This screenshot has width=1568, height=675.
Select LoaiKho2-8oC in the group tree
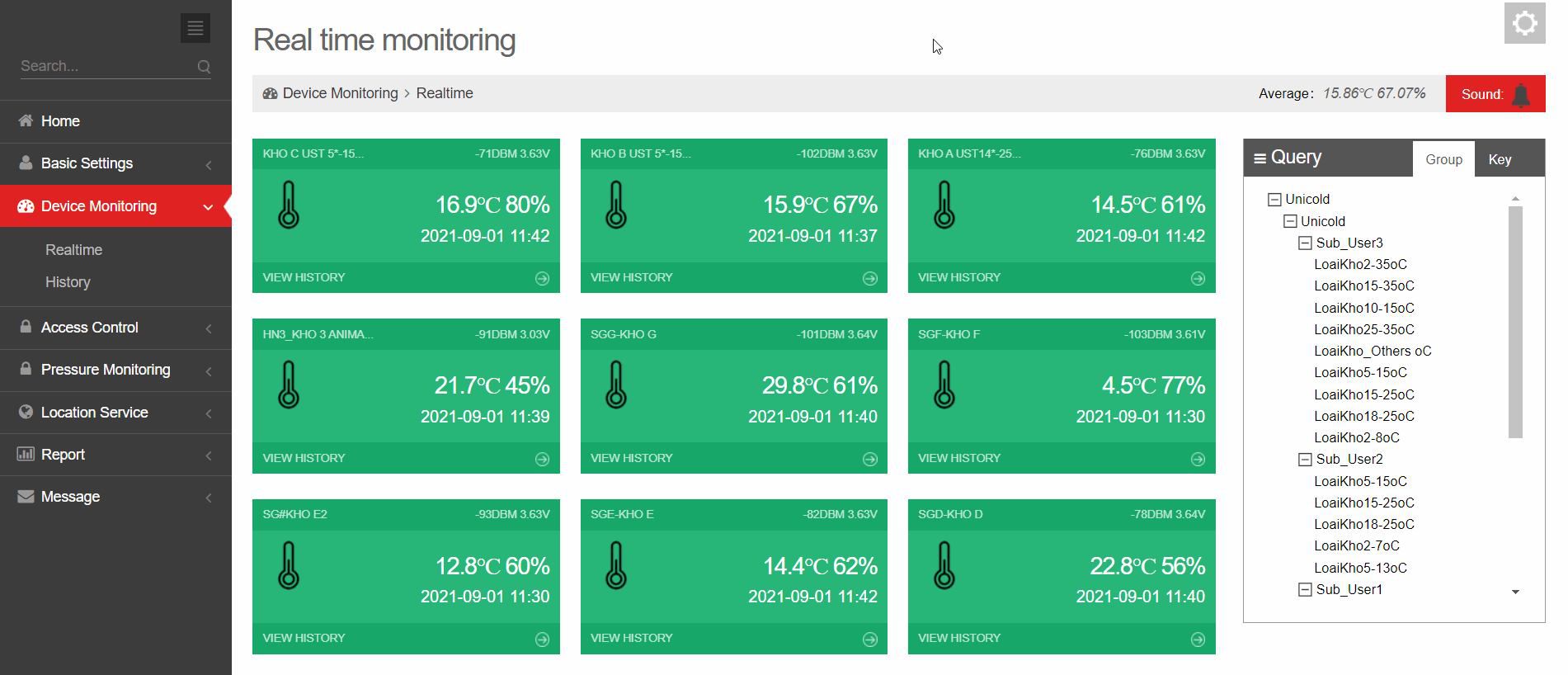pyautogui.click(x=1356, y=437)
